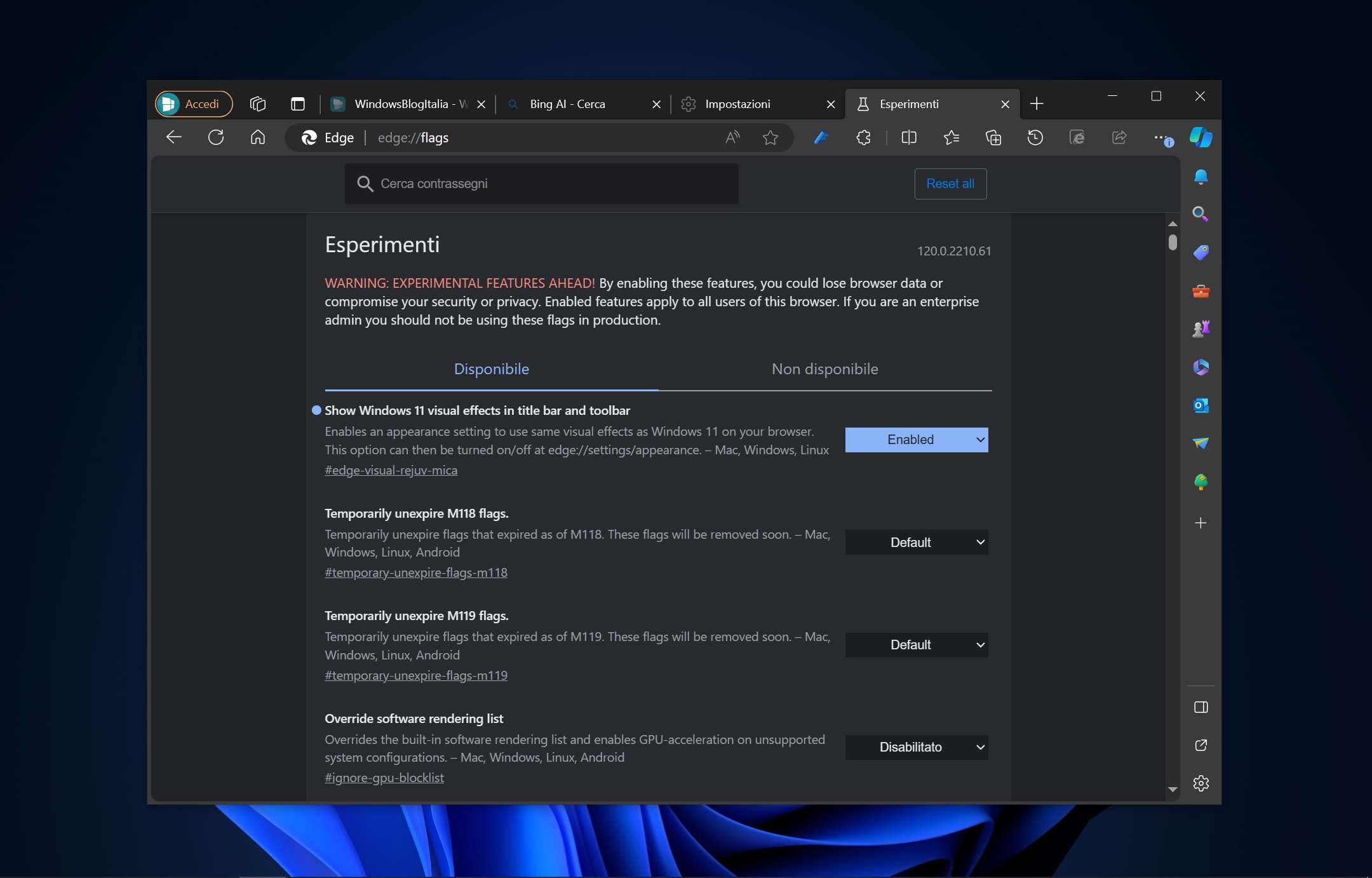Click the Esperimenti page heading
This screenshot has height=878, width=1372.
[382, 245]
